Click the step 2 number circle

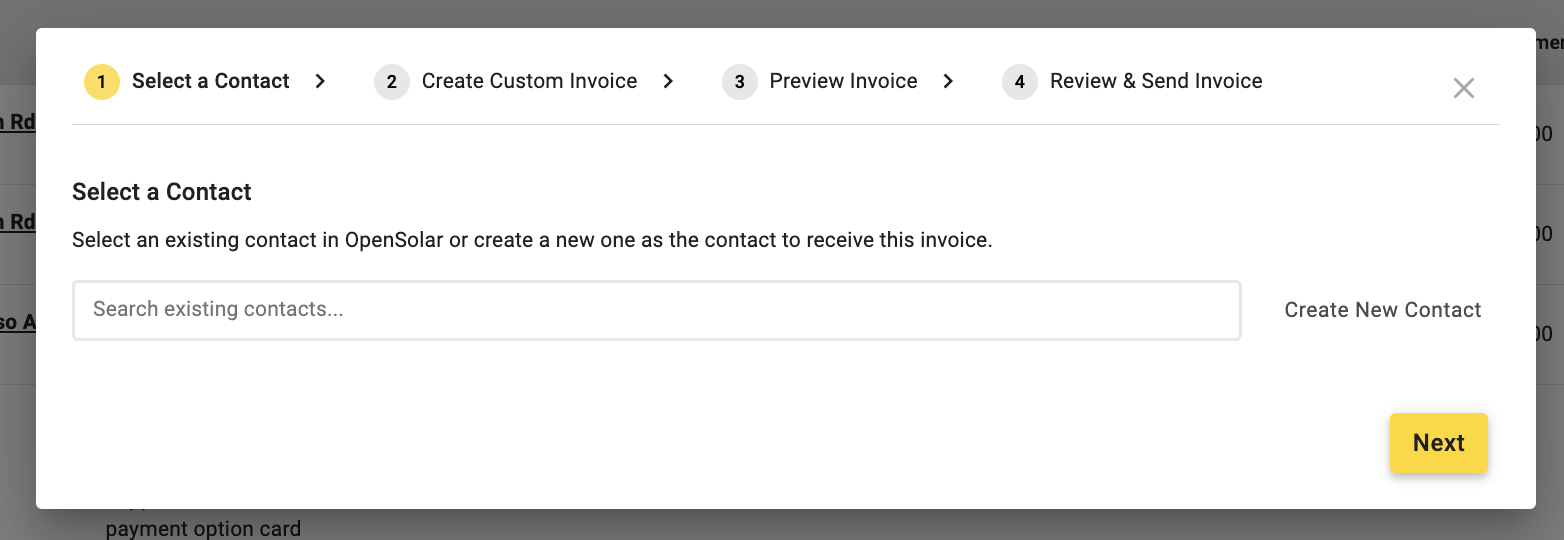click(391, 82)
